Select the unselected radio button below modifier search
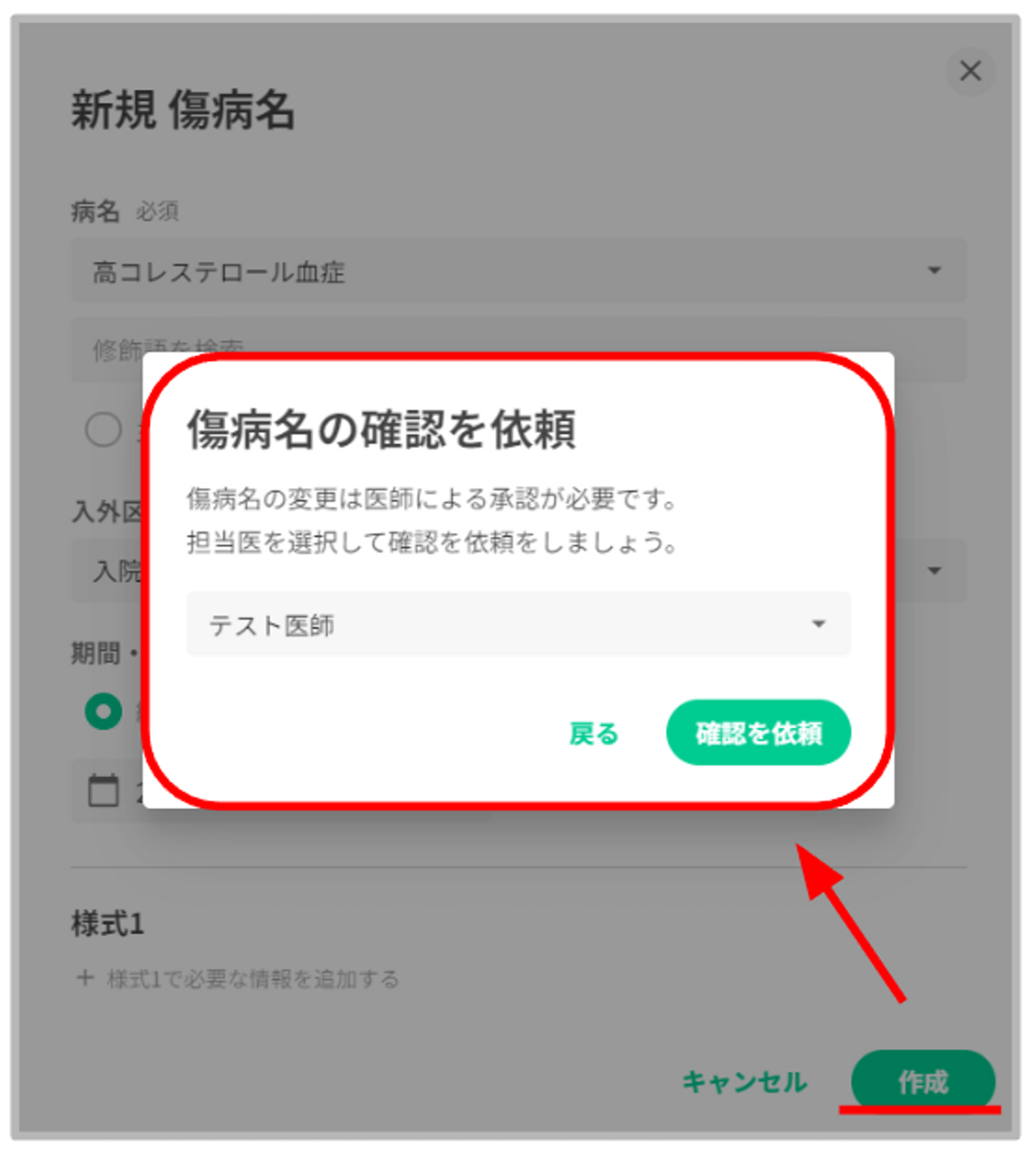This screenshot has height=1154, width=1036. click(104, 429)
